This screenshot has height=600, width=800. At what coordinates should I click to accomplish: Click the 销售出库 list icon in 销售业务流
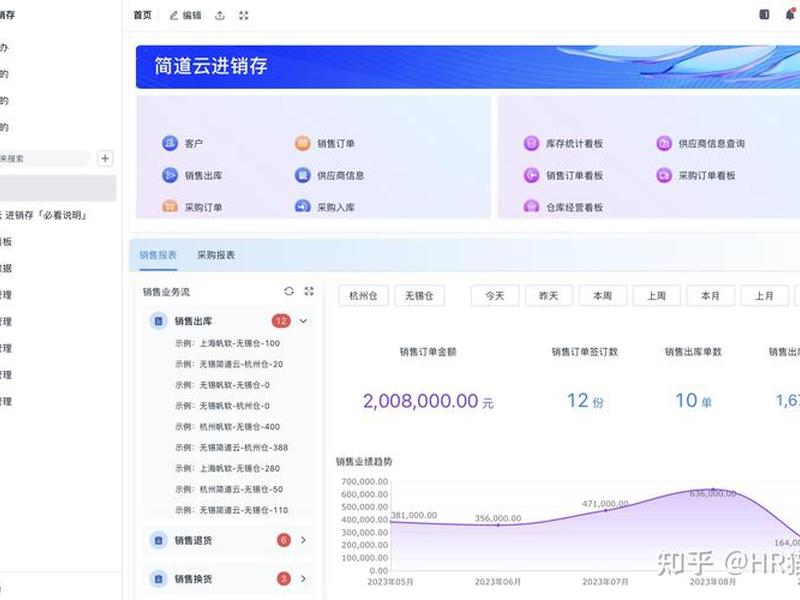pos(158,321)
